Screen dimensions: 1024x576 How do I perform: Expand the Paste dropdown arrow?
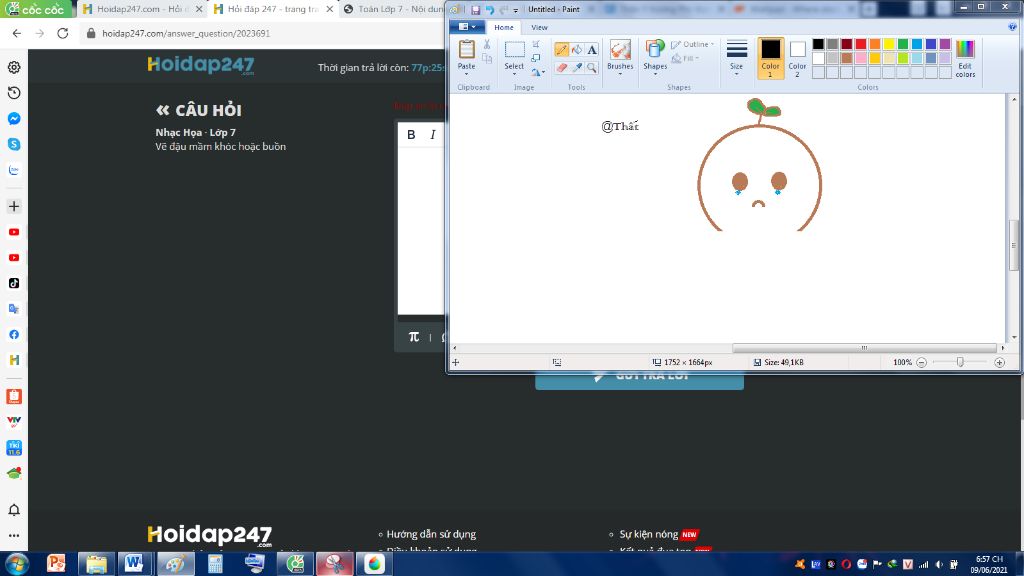pyautogui.click(x=466, y=74)
